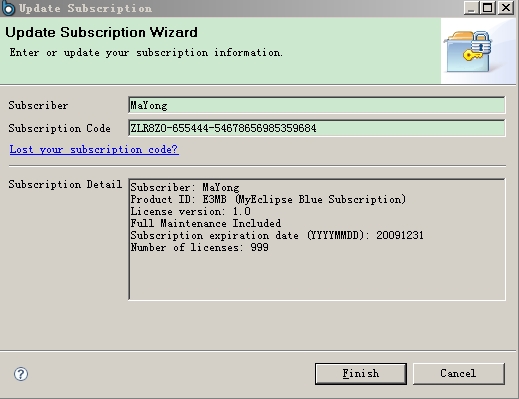519x399 pixels.
Task: Click the 'Subscription Detail' label
Action: [x=65, y=184]
